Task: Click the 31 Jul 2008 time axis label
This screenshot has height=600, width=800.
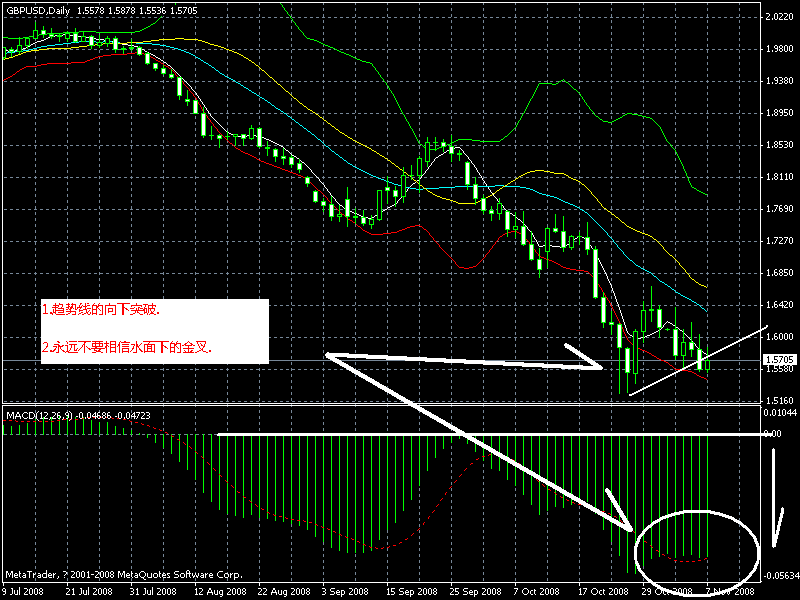Action: point(153,592)
